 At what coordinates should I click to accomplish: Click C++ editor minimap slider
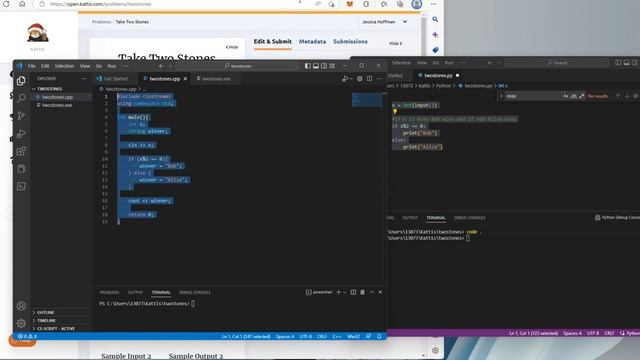[367, 100]
